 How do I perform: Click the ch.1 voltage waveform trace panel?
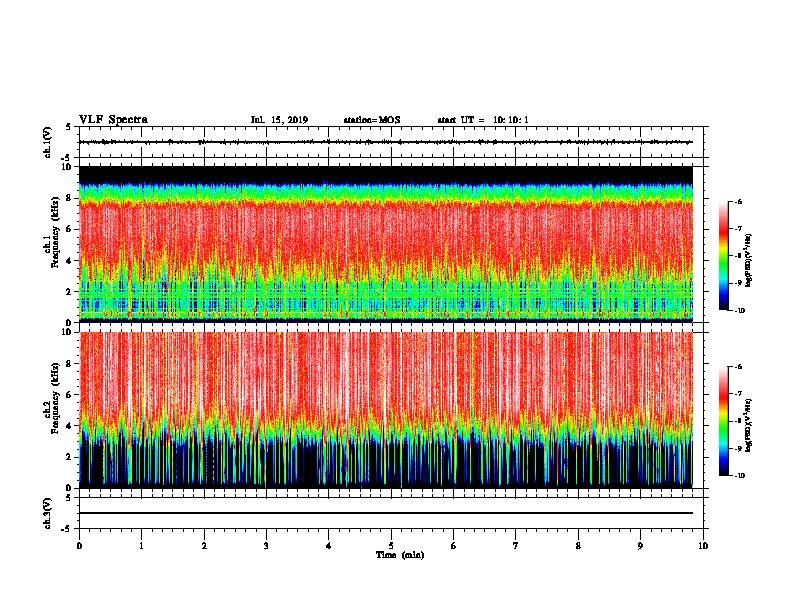coord(391,142)
